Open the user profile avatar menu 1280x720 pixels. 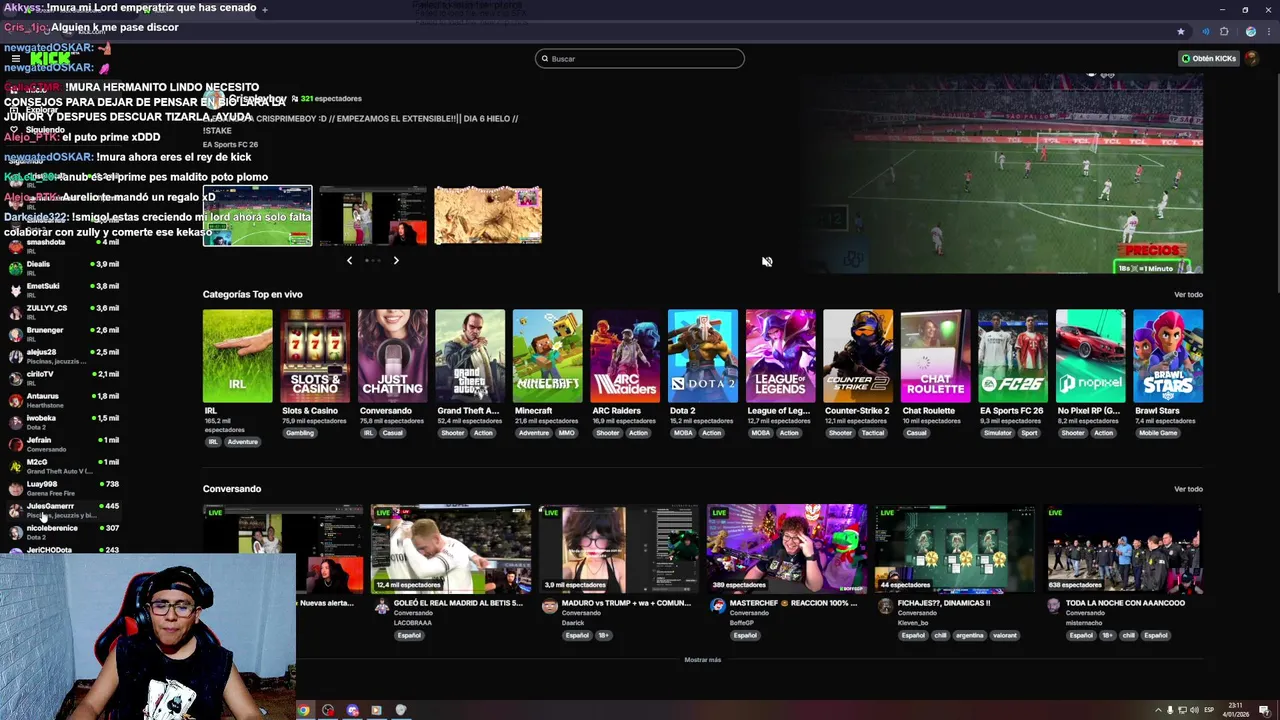(x=1252, y=58)
